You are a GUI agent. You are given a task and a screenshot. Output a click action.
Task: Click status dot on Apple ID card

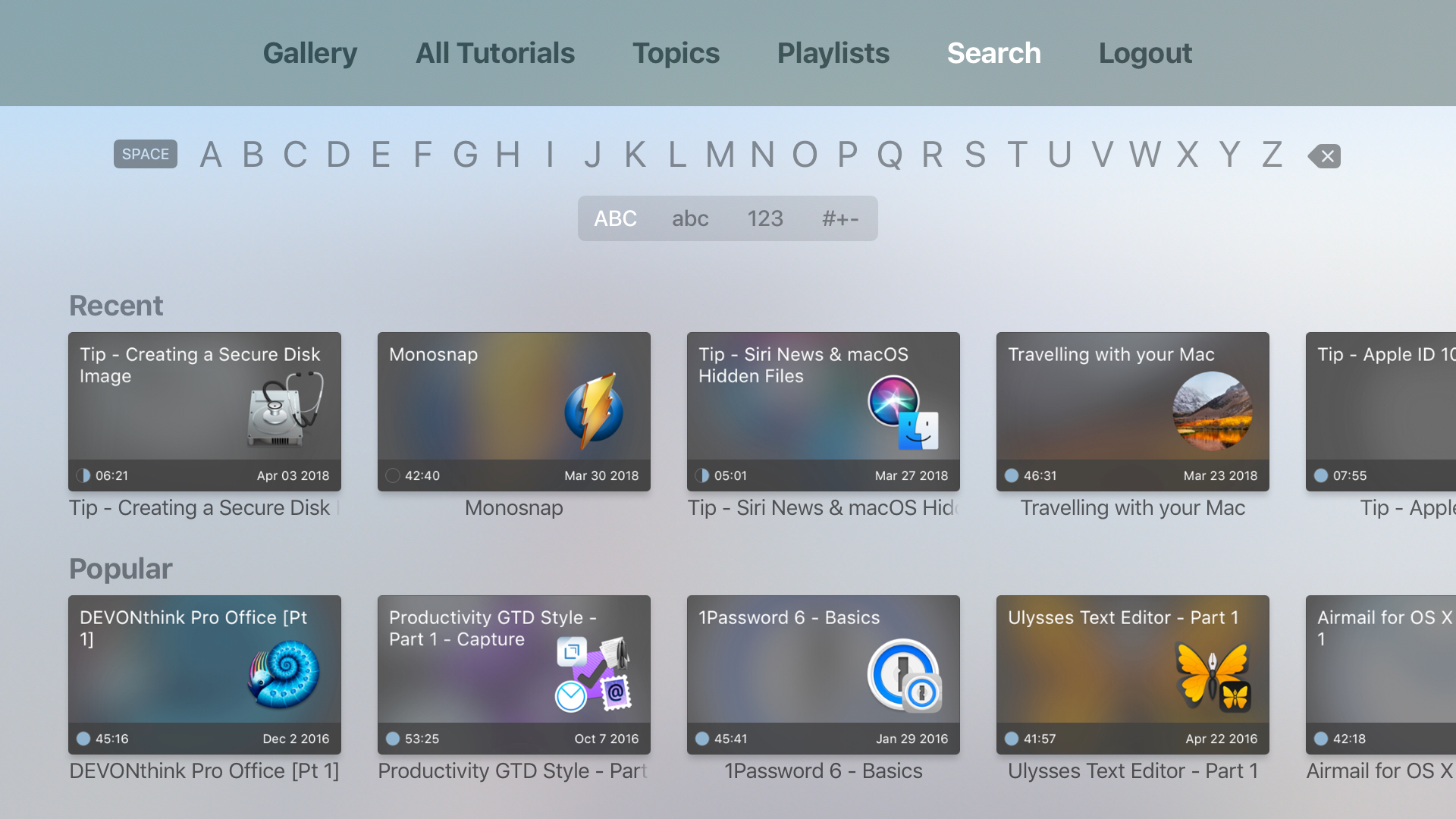[x=1321, y=475]
